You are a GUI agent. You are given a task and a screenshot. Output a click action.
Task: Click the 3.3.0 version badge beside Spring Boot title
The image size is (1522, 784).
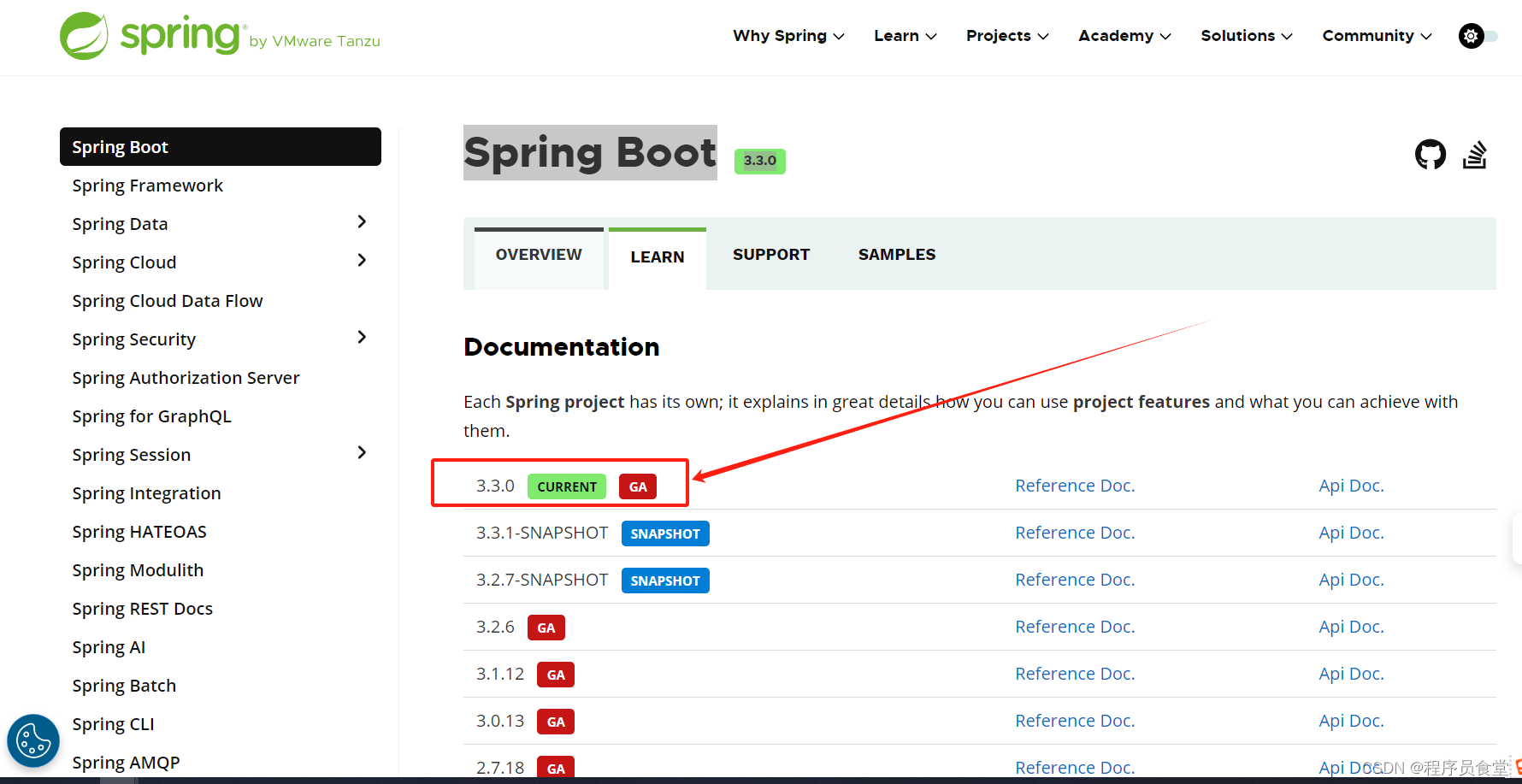click(759, 161)
